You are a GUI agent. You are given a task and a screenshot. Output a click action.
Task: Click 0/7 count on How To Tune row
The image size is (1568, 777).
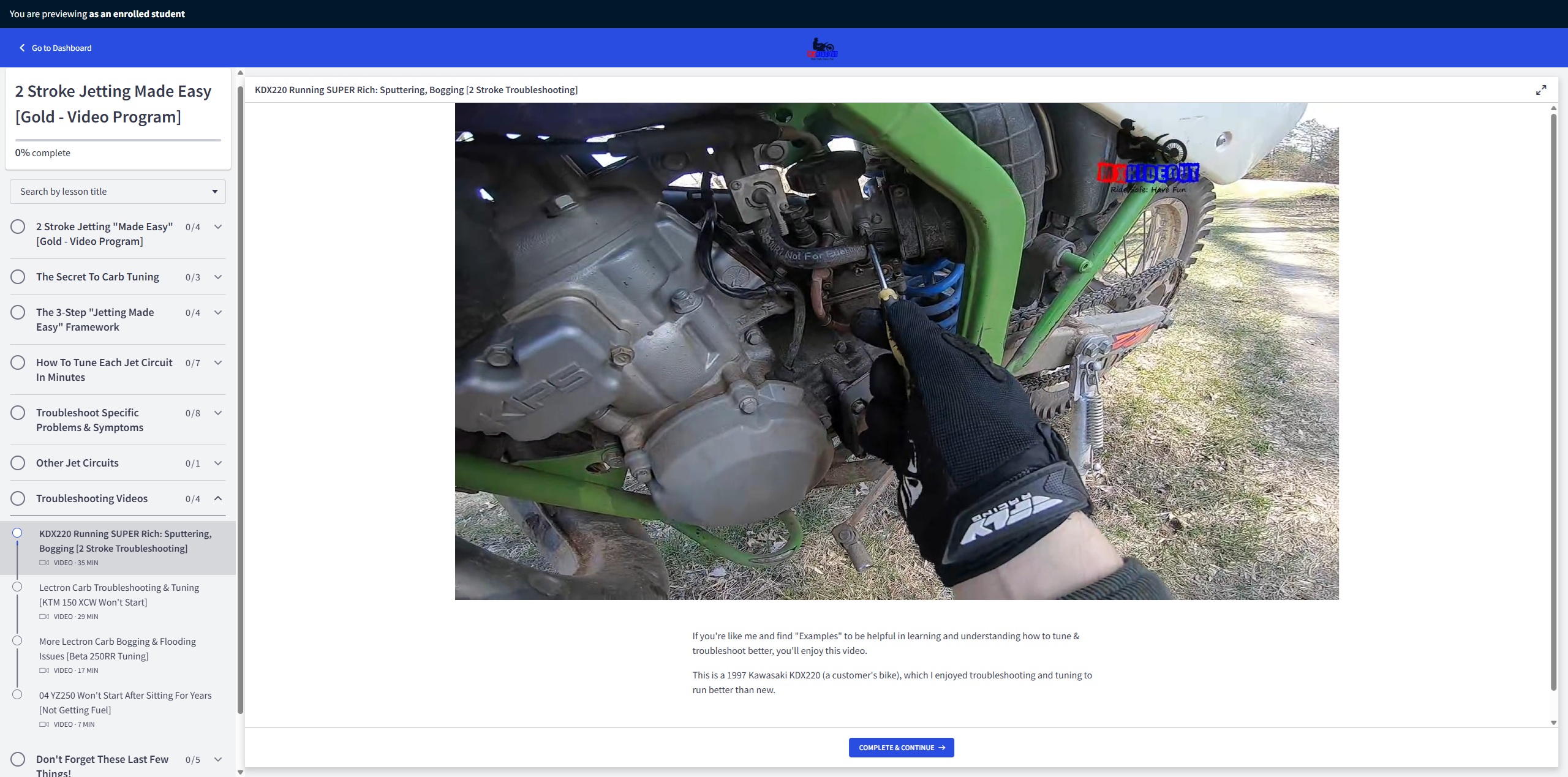[x=193, y=363]
